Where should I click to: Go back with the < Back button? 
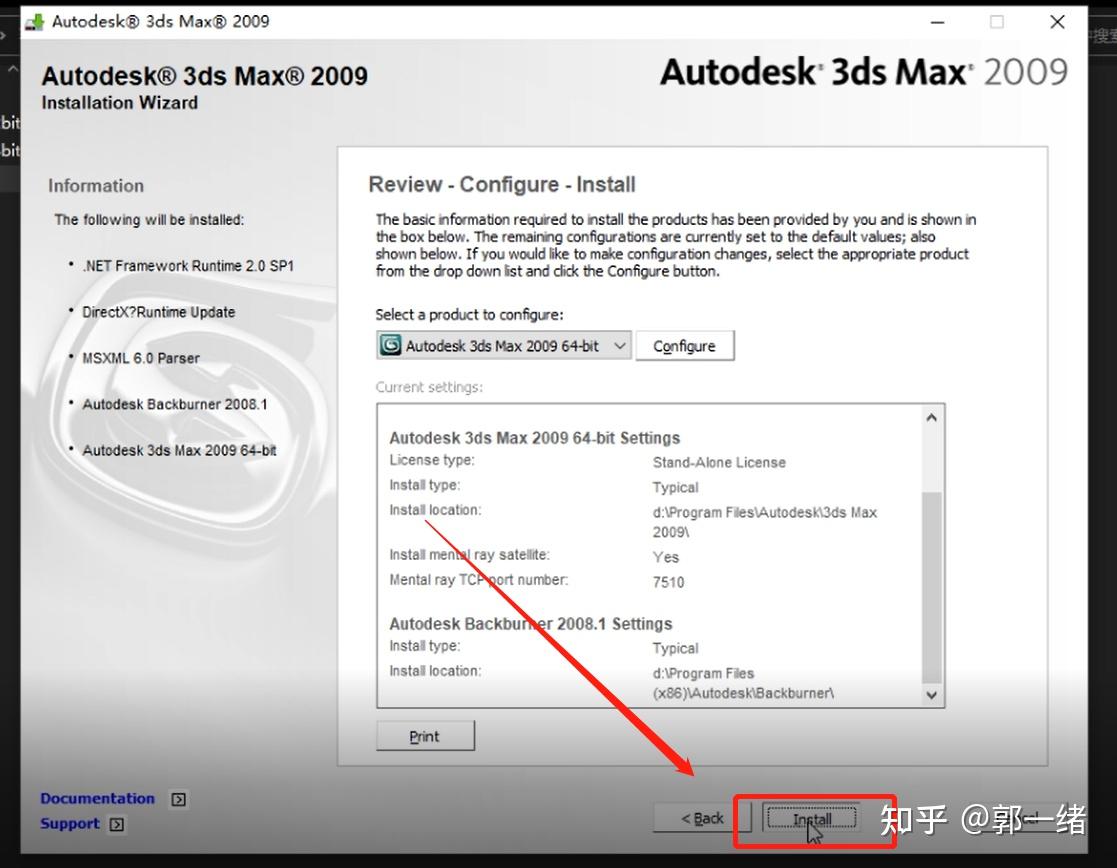click(702, 818)
